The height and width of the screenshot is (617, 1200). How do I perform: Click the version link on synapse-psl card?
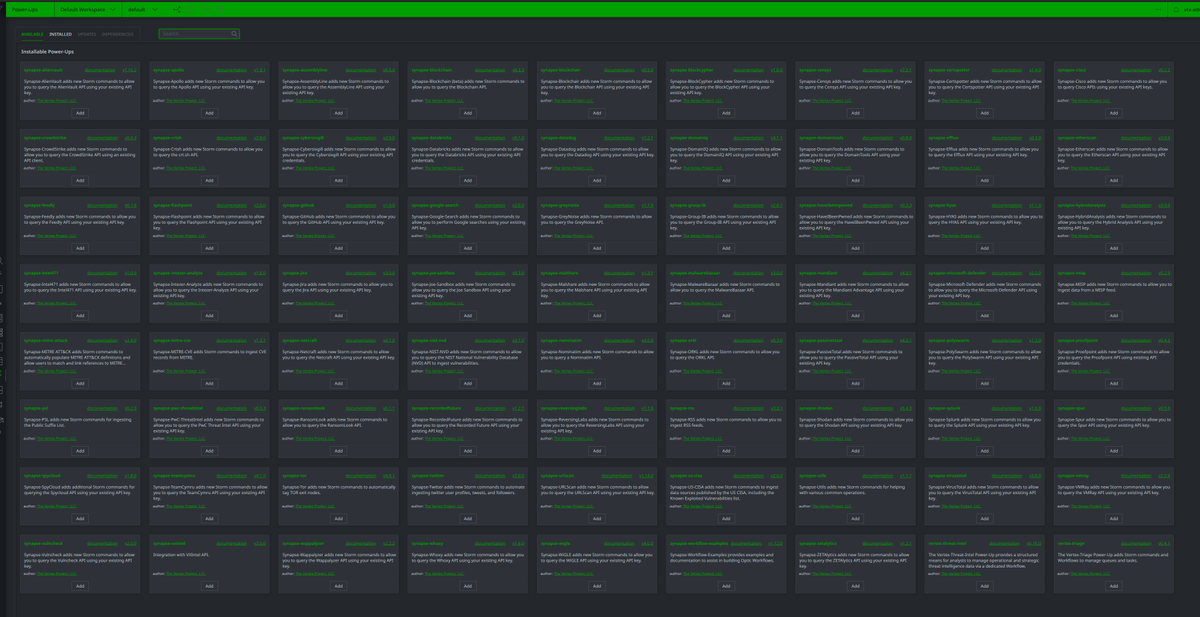(130, 408)
